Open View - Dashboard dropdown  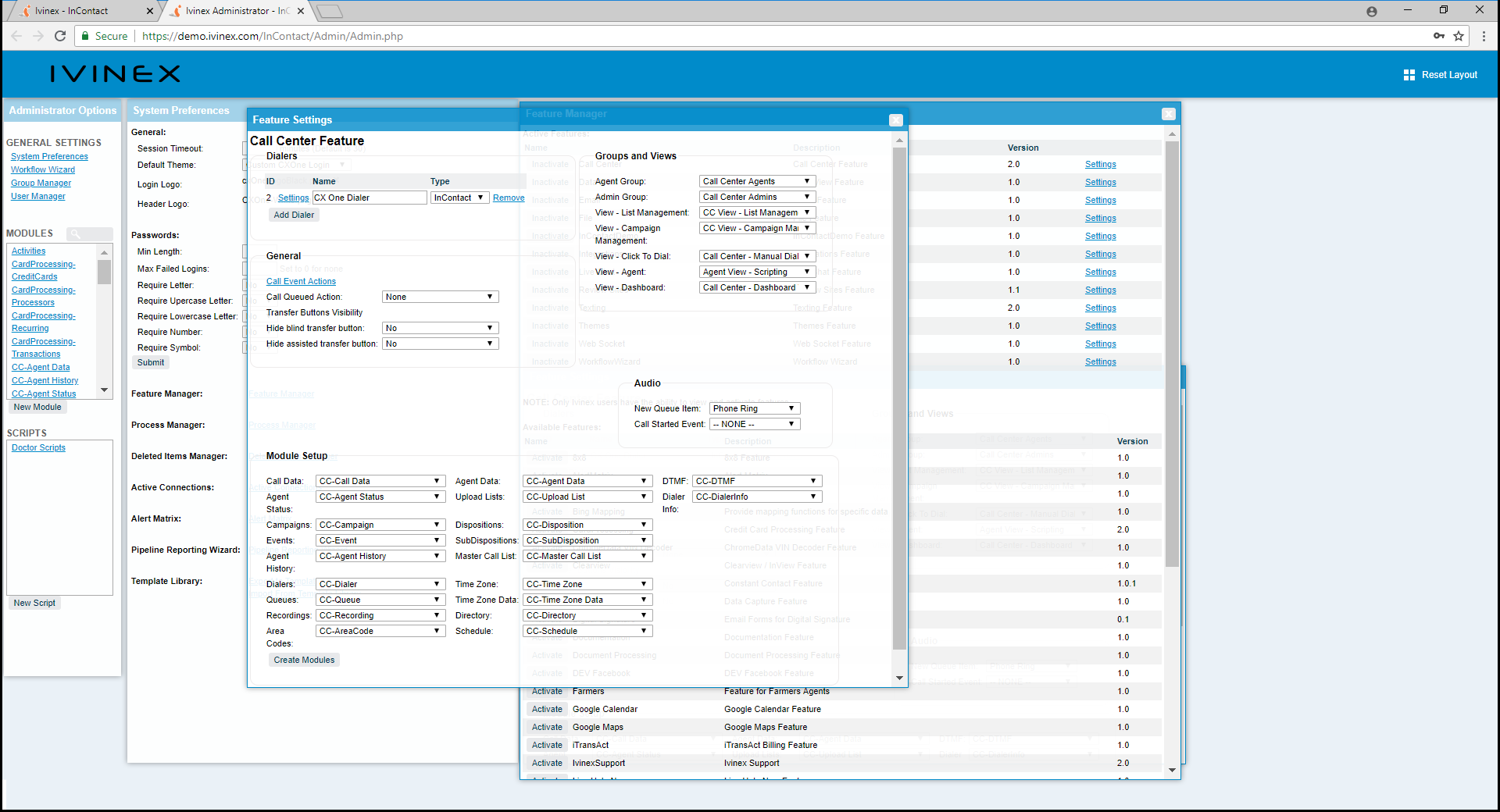coord(757,287)
